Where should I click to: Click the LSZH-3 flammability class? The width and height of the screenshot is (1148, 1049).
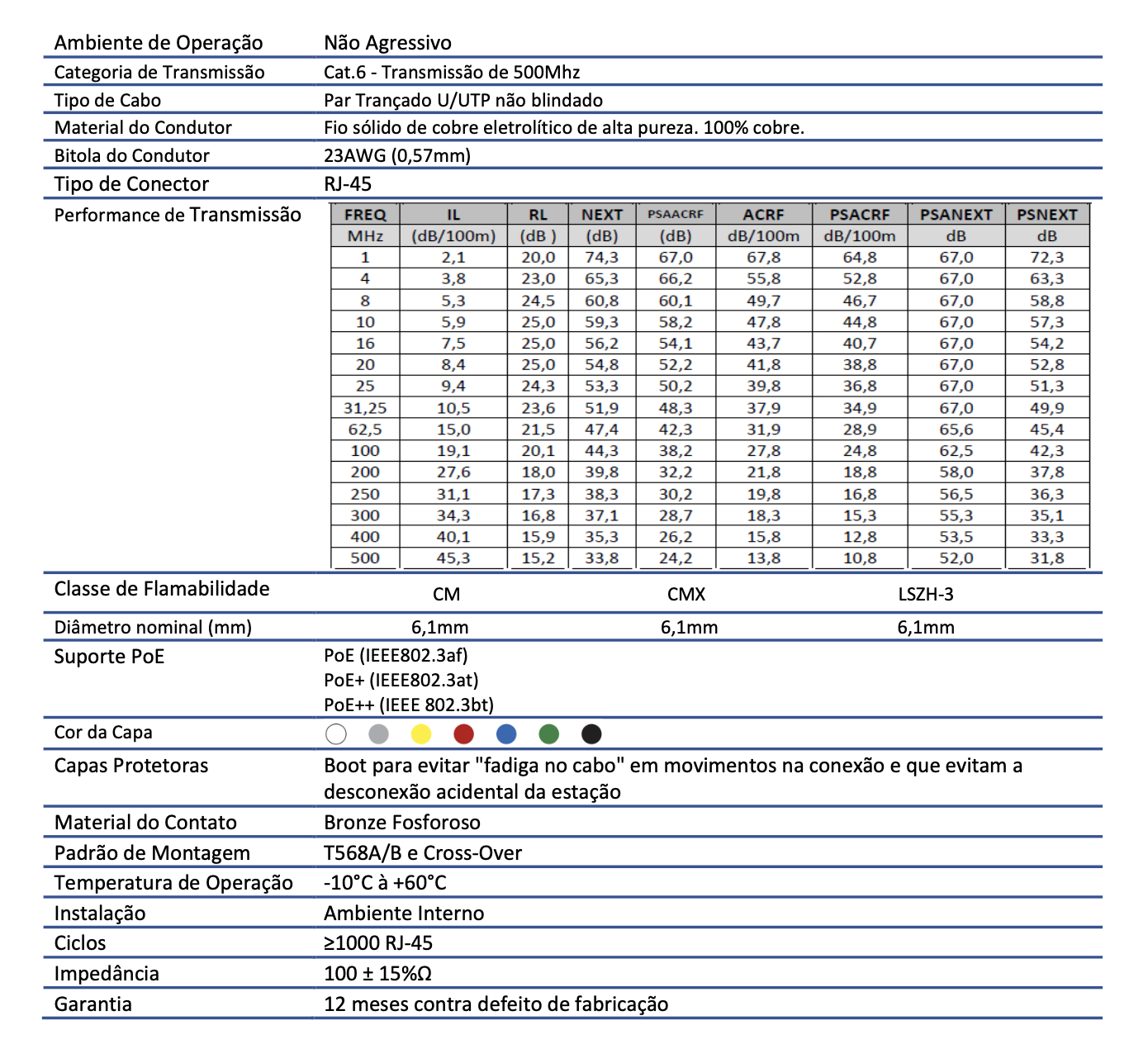[926, 595]
